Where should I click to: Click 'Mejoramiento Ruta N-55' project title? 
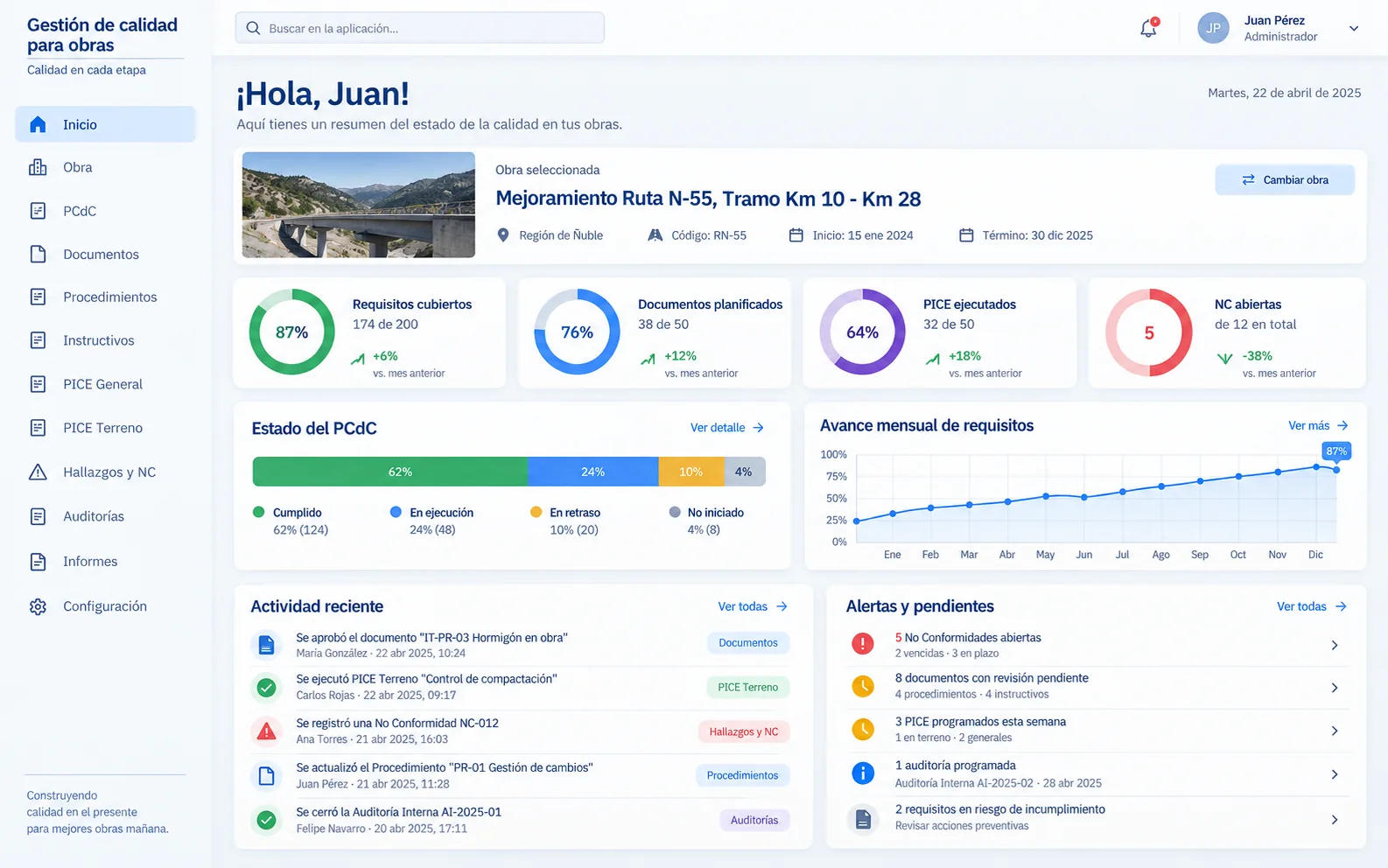point(708,199)
